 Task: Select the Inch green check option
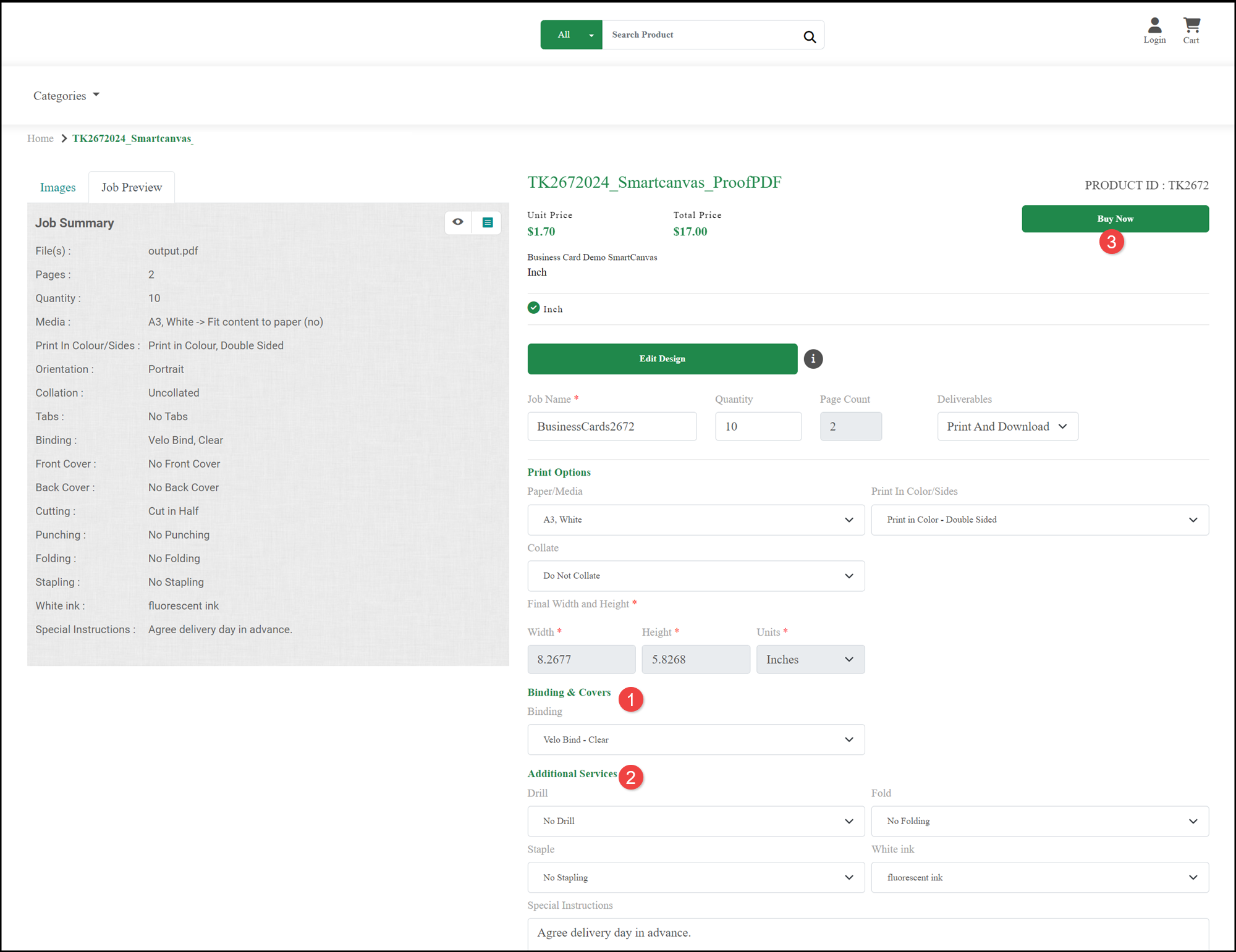click(534, 308)
